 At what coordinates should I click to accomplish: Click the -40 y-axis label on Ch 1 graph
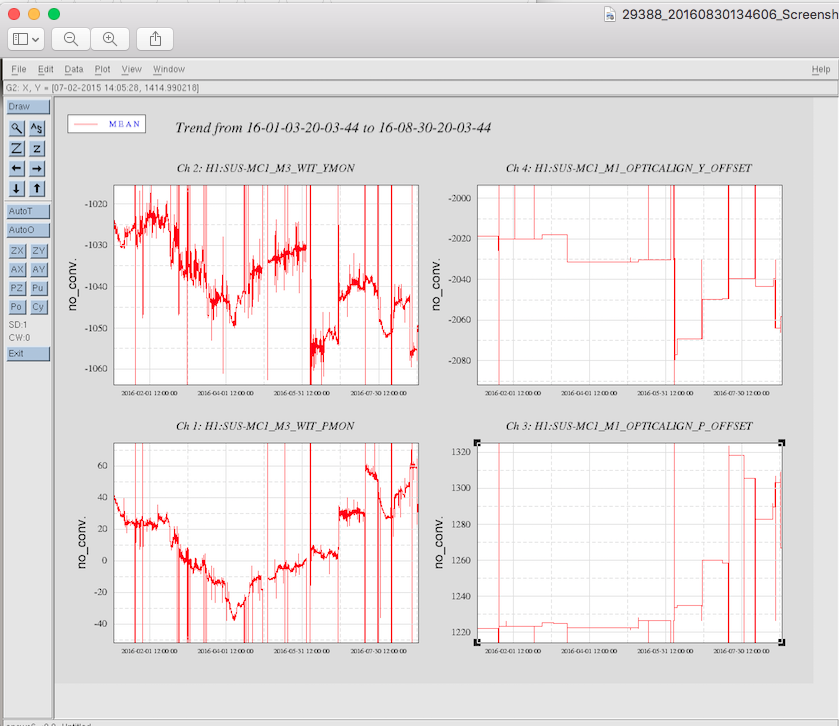101,623
